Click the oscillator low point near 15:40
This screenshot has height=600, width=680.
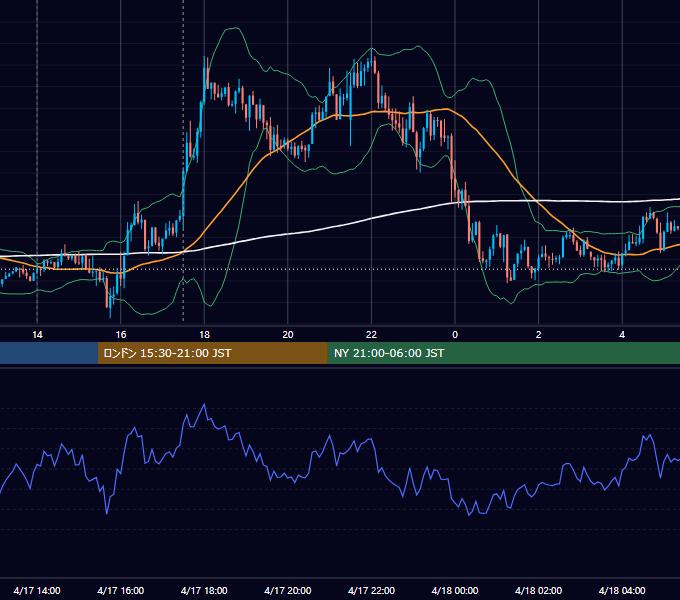click(x=107, y=513)
